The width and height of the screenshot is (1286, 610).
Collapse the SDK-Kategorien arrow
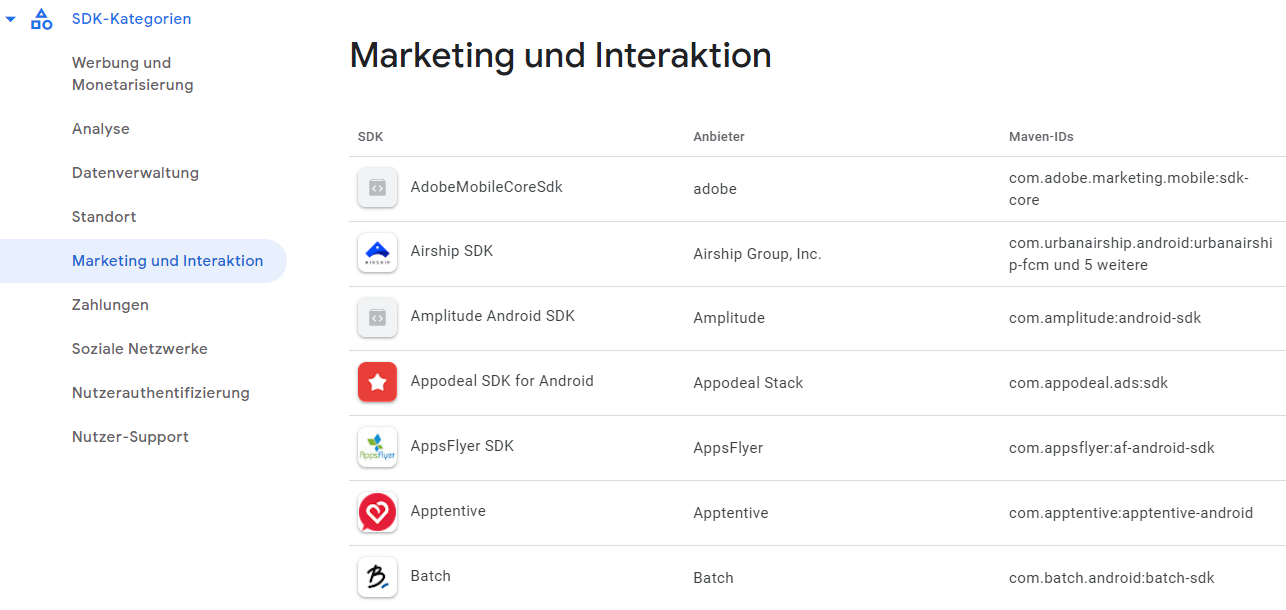[x=10, y=19]
